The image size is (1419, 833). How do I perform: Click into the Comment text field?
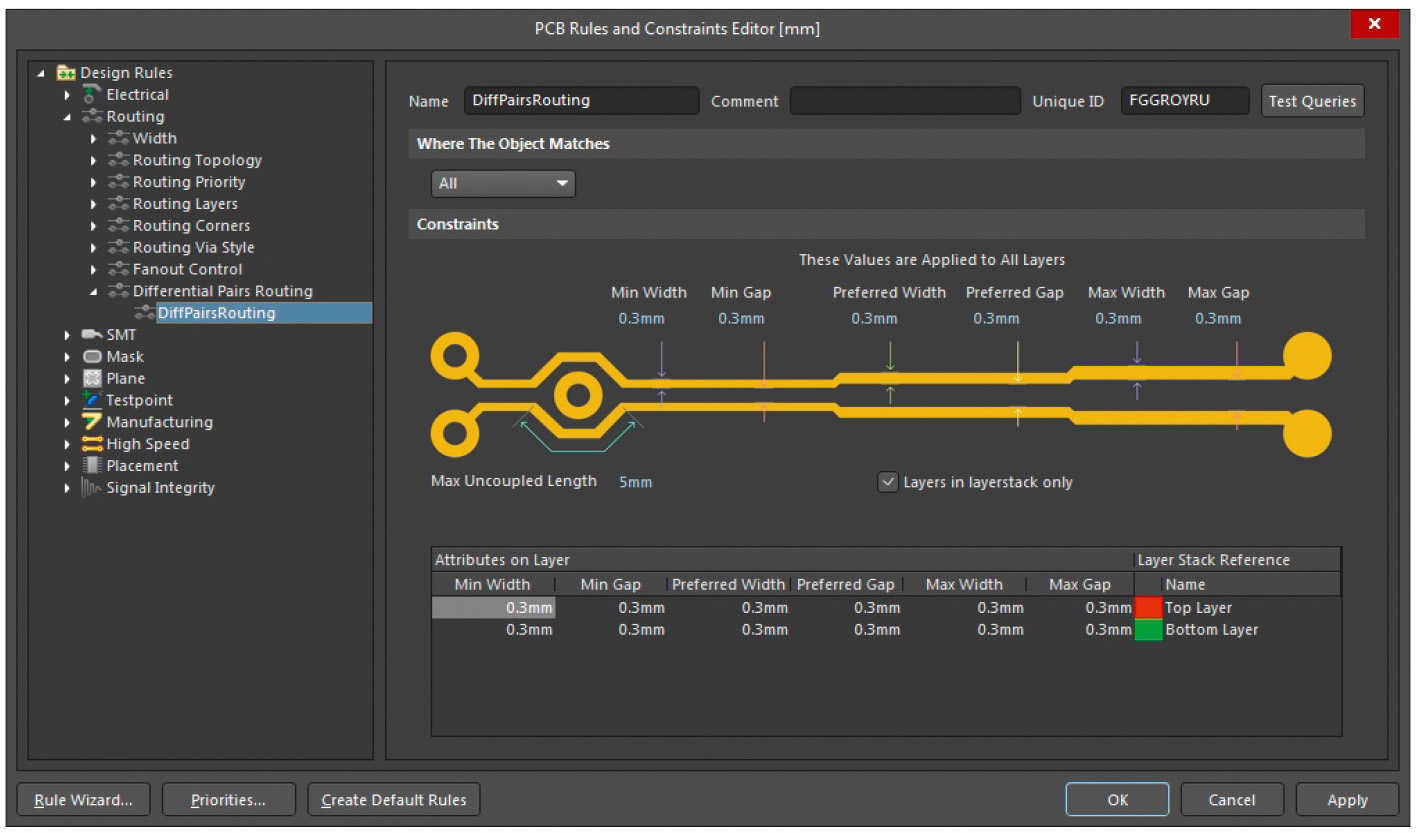(x=904, y=101)
